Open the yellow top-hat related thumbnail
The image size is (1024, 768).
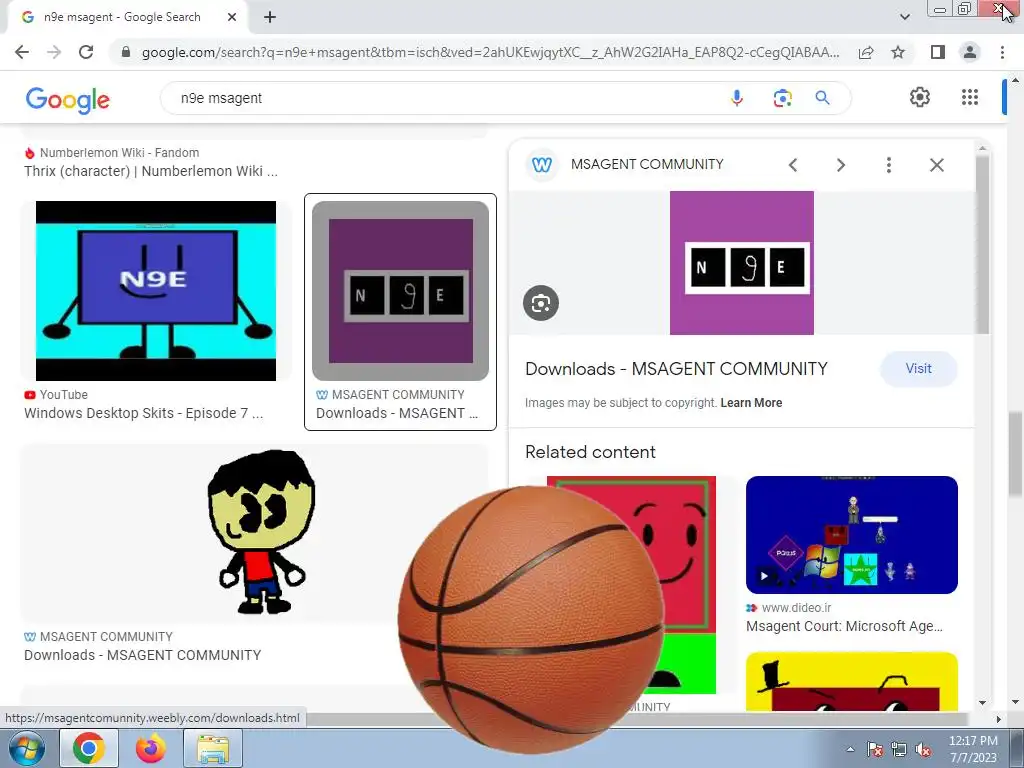pyautogui.click(x=852, y=681)
